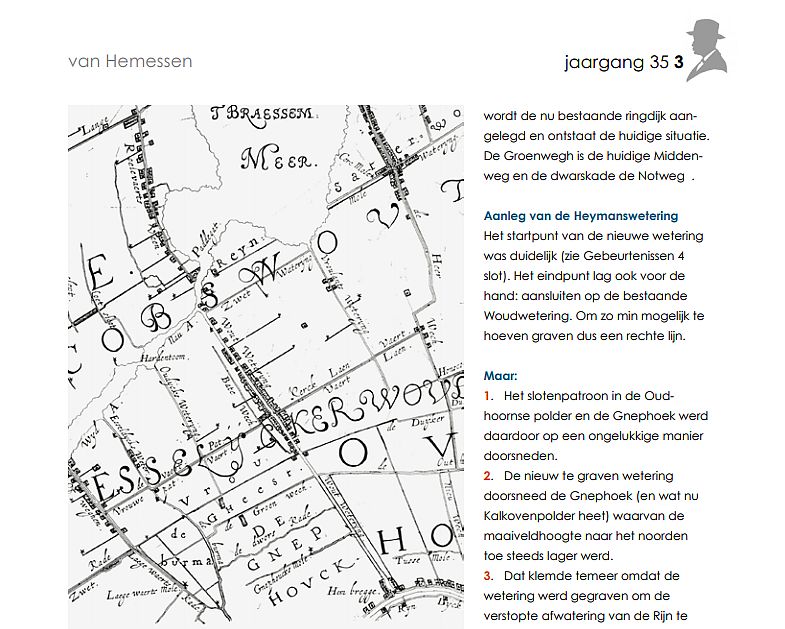Click the old polder map image
The height and width of the screenshot is (629, 785).
[x=266, y=367]
